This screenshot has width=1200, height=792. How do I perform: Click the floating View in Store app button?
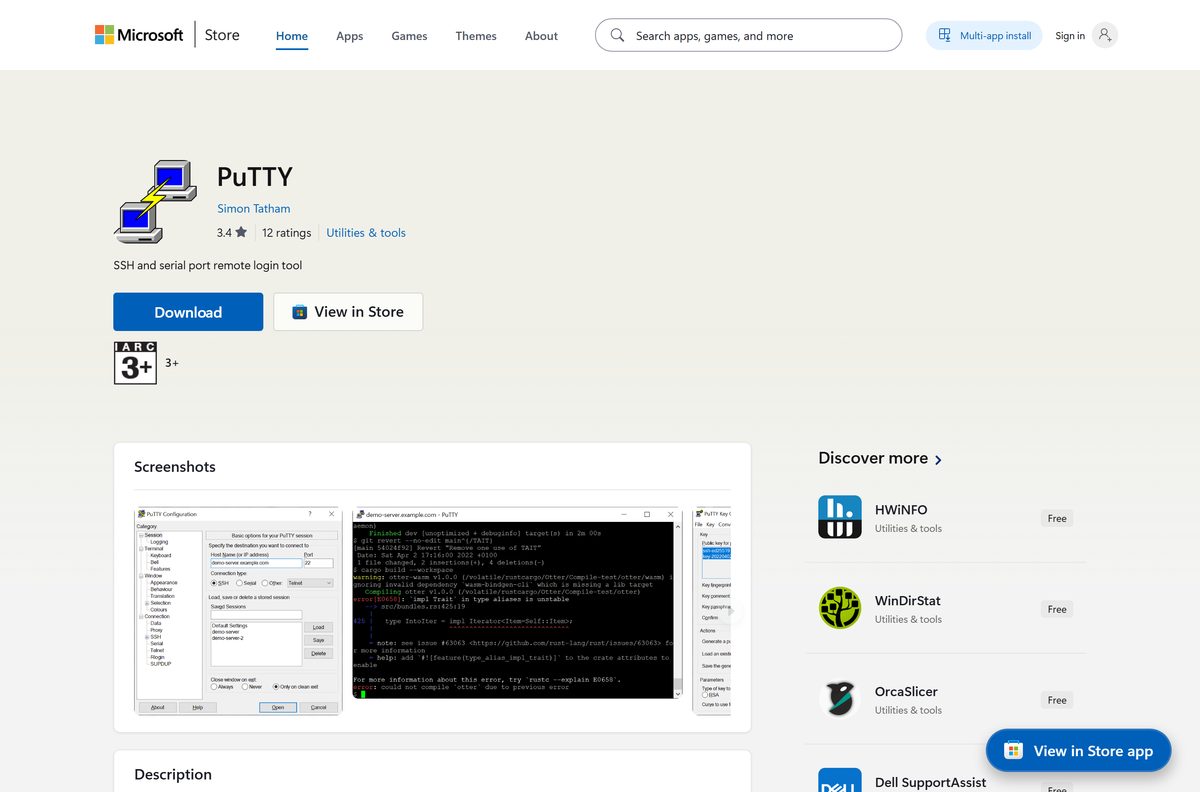1078,751
